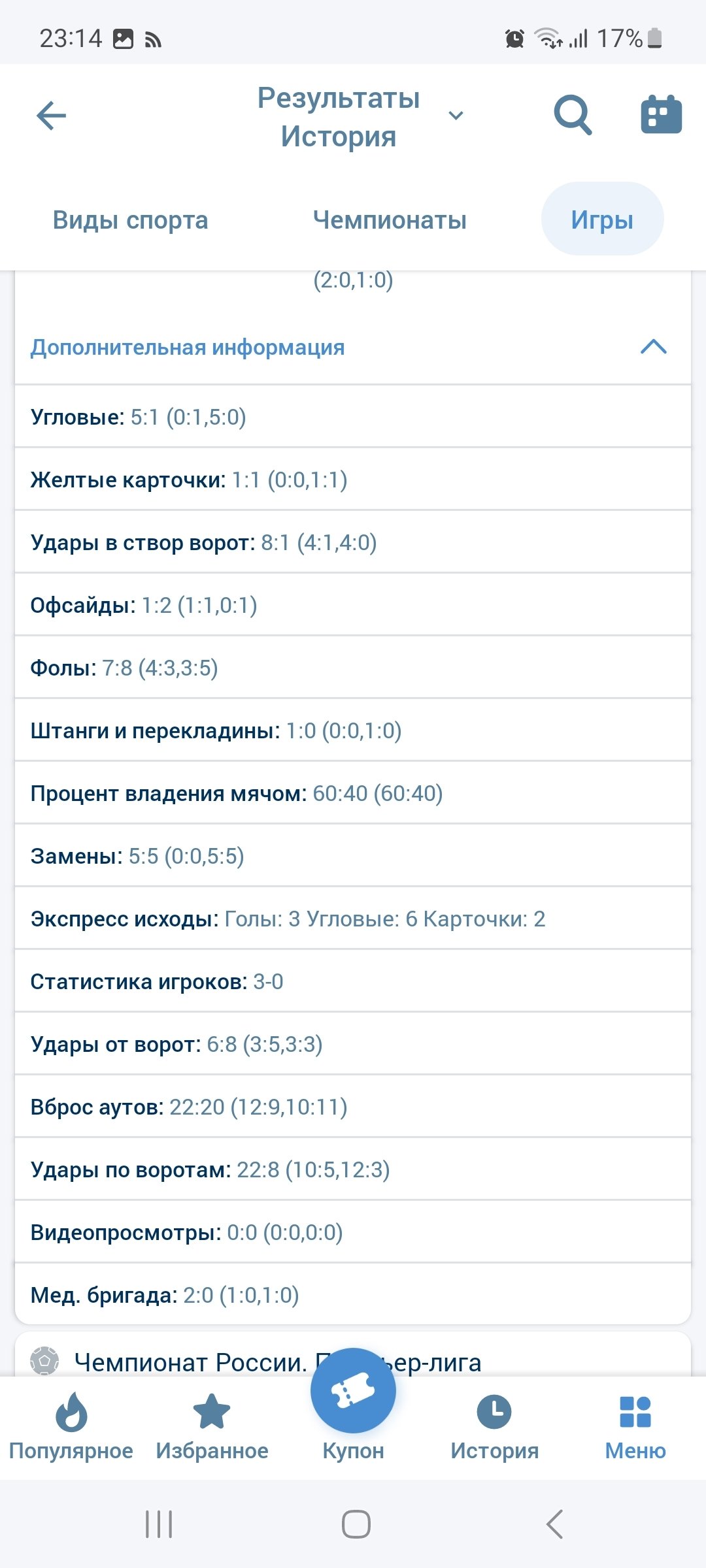Select the Игры tab

602,220
